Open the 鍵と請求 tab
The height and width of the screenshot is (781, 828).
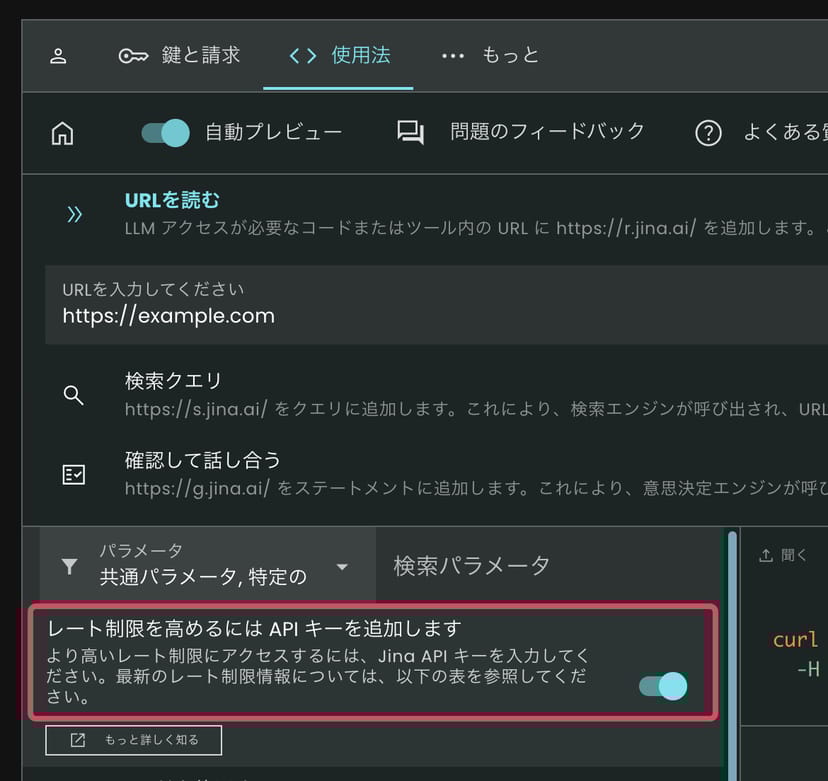click(x=180, y=56)
